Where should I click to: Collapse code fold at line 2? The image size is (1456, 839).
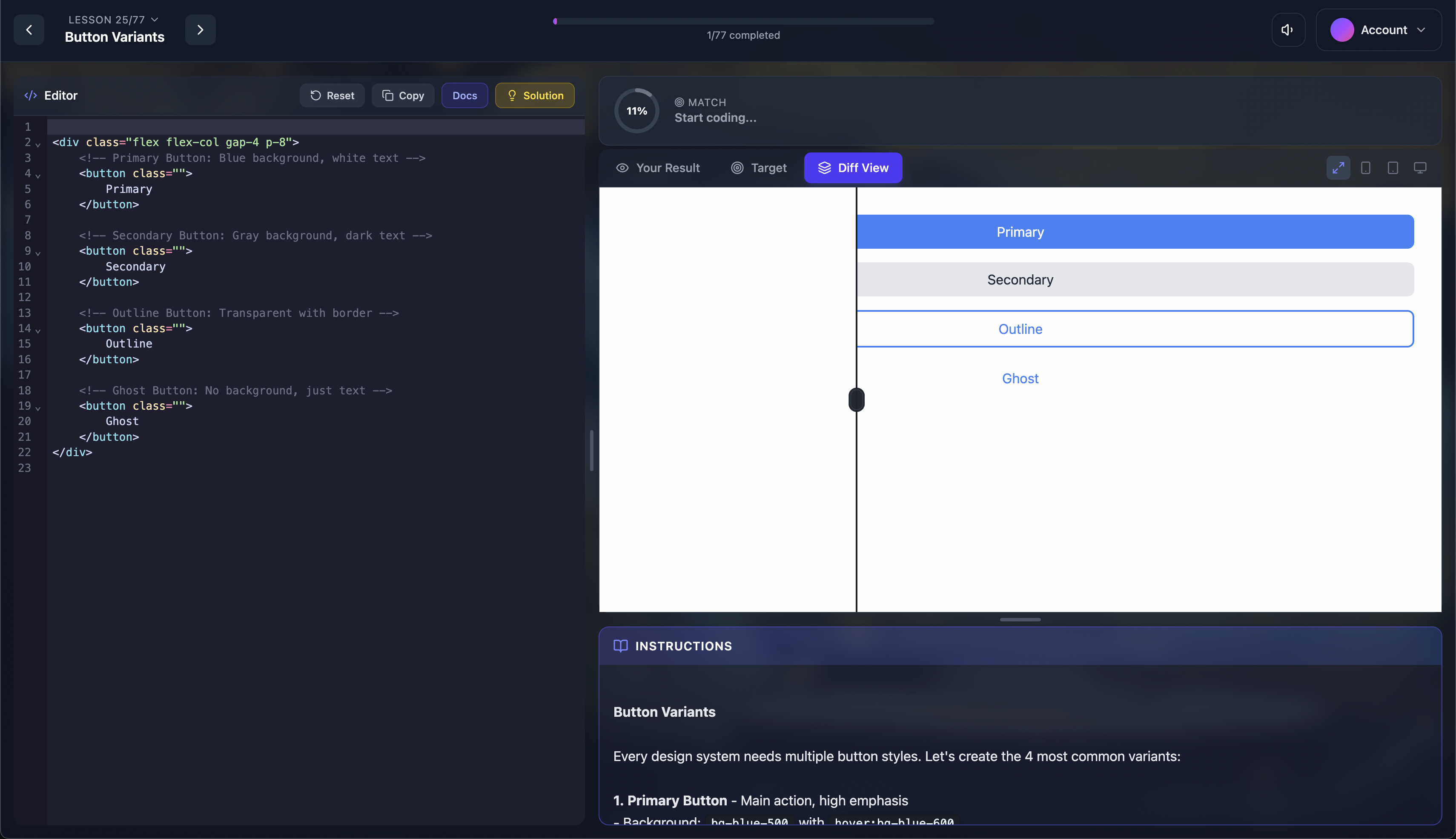[38, 145]
